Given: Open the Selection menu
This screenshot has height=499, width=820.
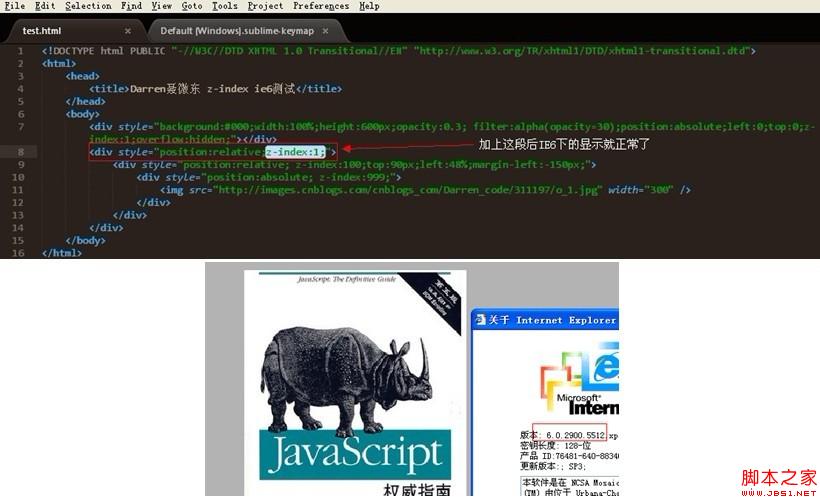Looking at the screenshot, I should click(x=88, y=6).
